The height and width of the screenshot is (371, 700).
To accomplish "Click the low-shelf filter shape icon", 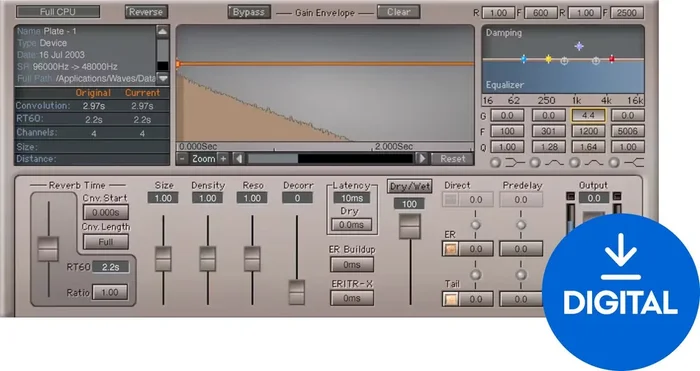I will pyautogui.click(x=515, y=163).
